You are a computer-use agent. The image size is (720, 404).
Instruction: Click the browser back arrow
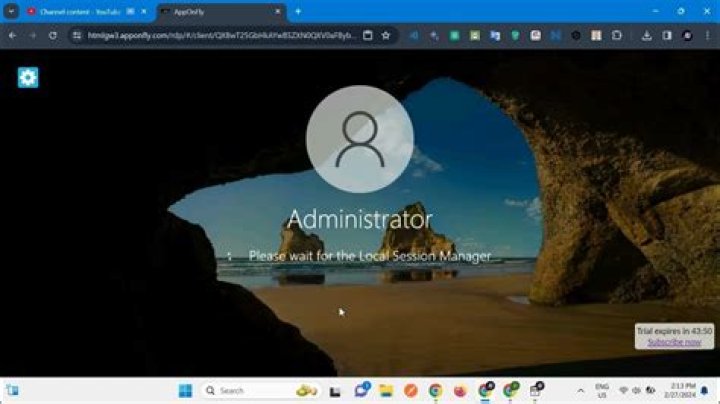tap(12, 35)
